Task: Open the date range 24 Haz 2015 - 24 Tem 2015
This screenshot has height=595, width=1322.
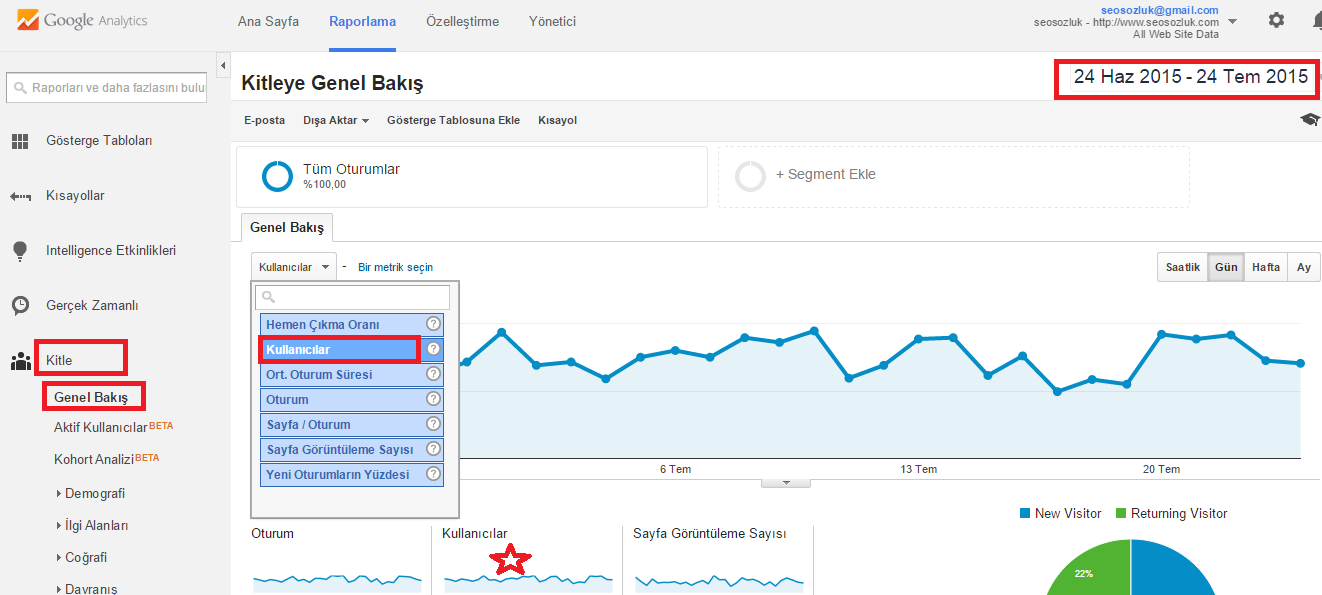Action: point(1190,77)
